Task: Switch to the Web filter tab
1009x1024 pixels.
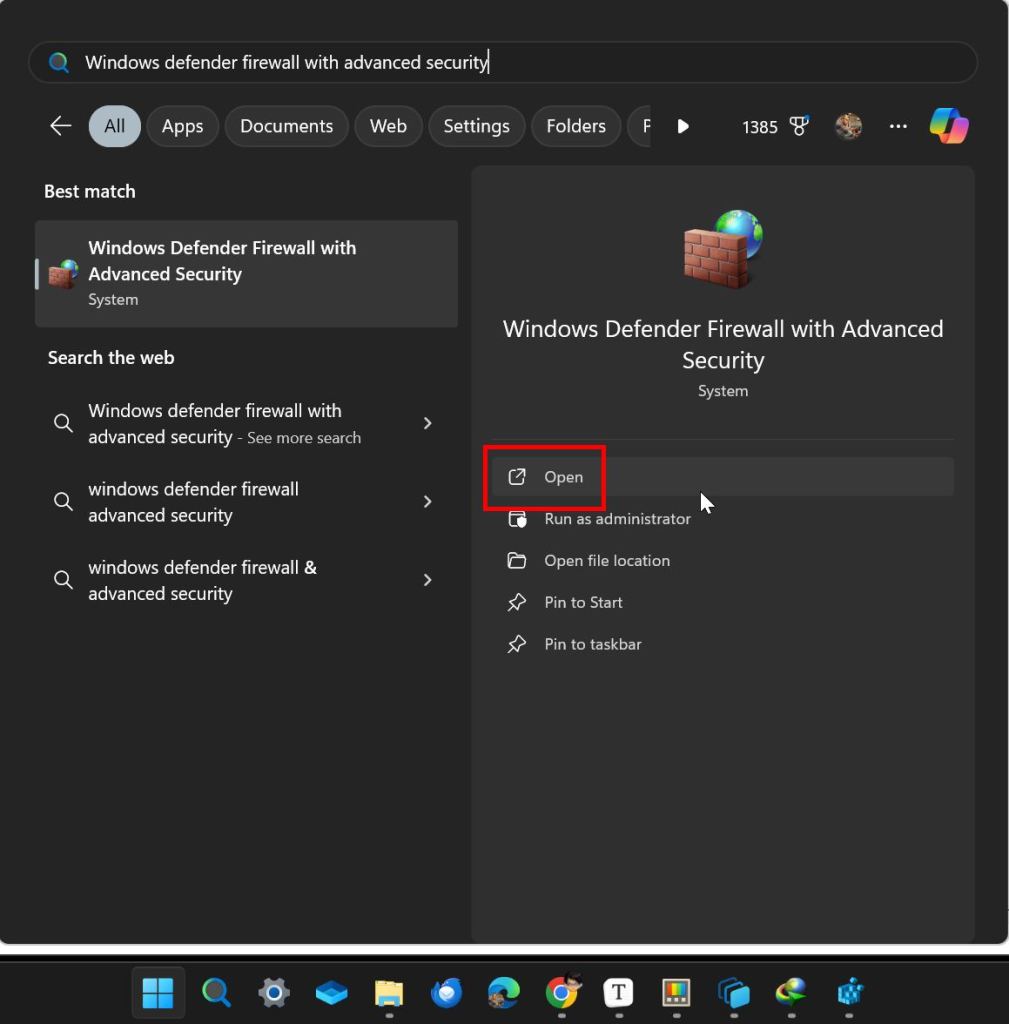Action: (x=388, y=126)
